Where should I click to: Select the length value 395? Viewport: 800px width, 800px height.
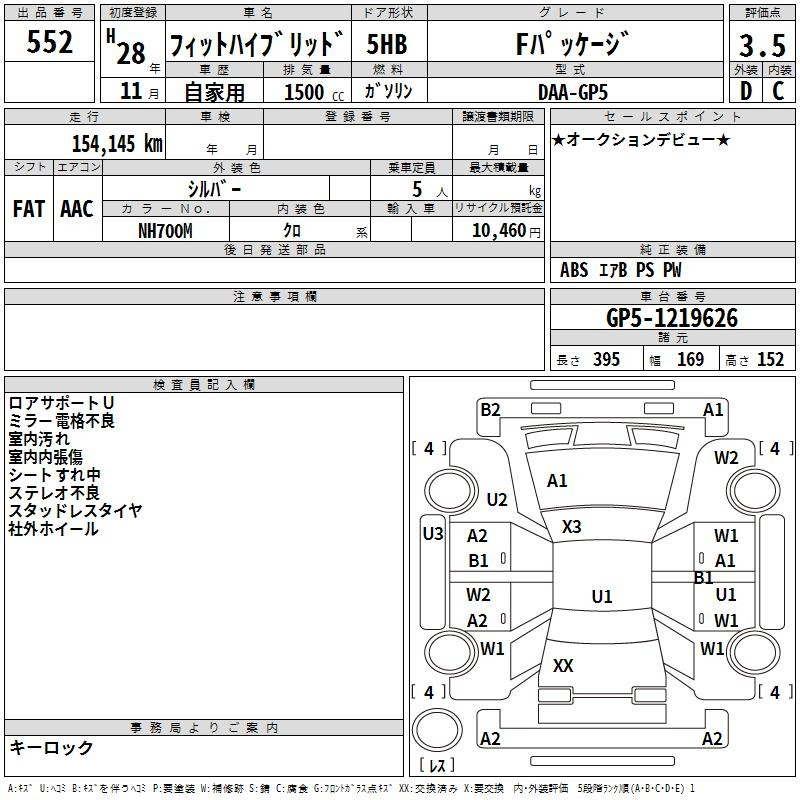point(606,359)
